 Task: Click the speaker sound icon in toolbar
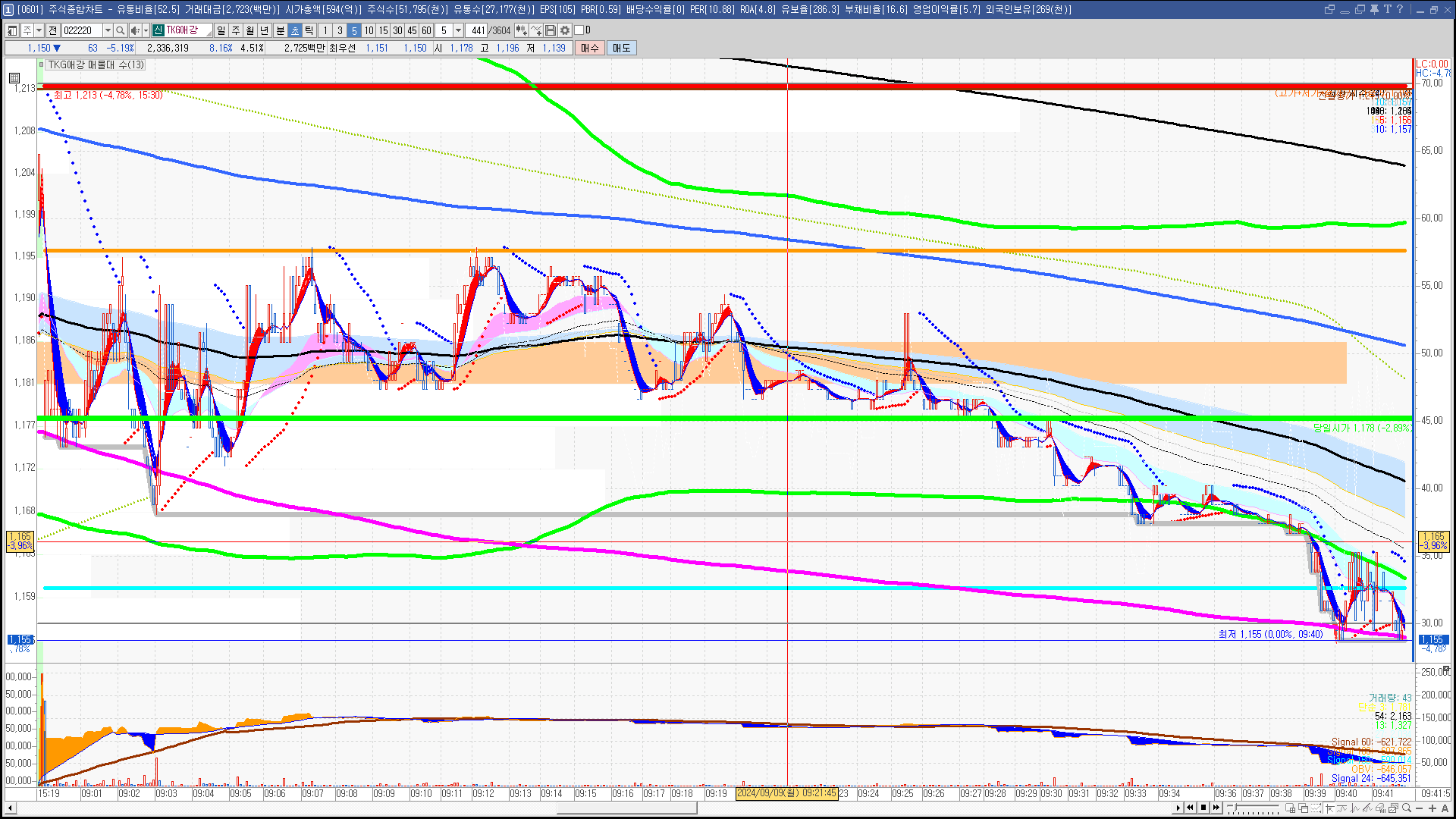[x=134, y=30]
